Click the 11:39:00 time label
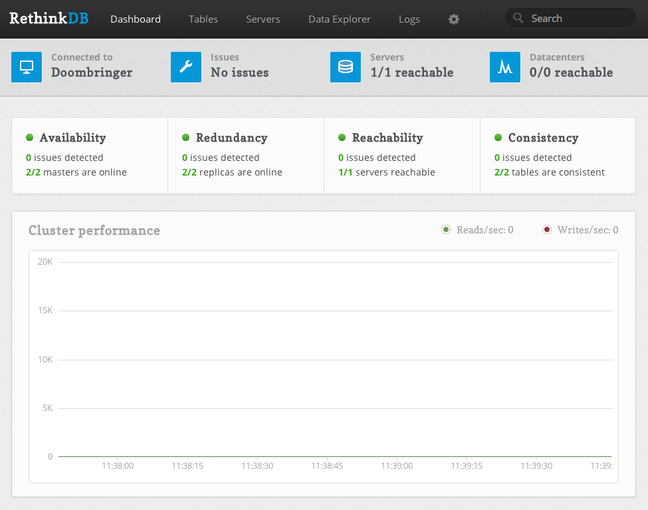Image resolution: width=648 pixels, height=510 pixels. click(x=397, y=466)
